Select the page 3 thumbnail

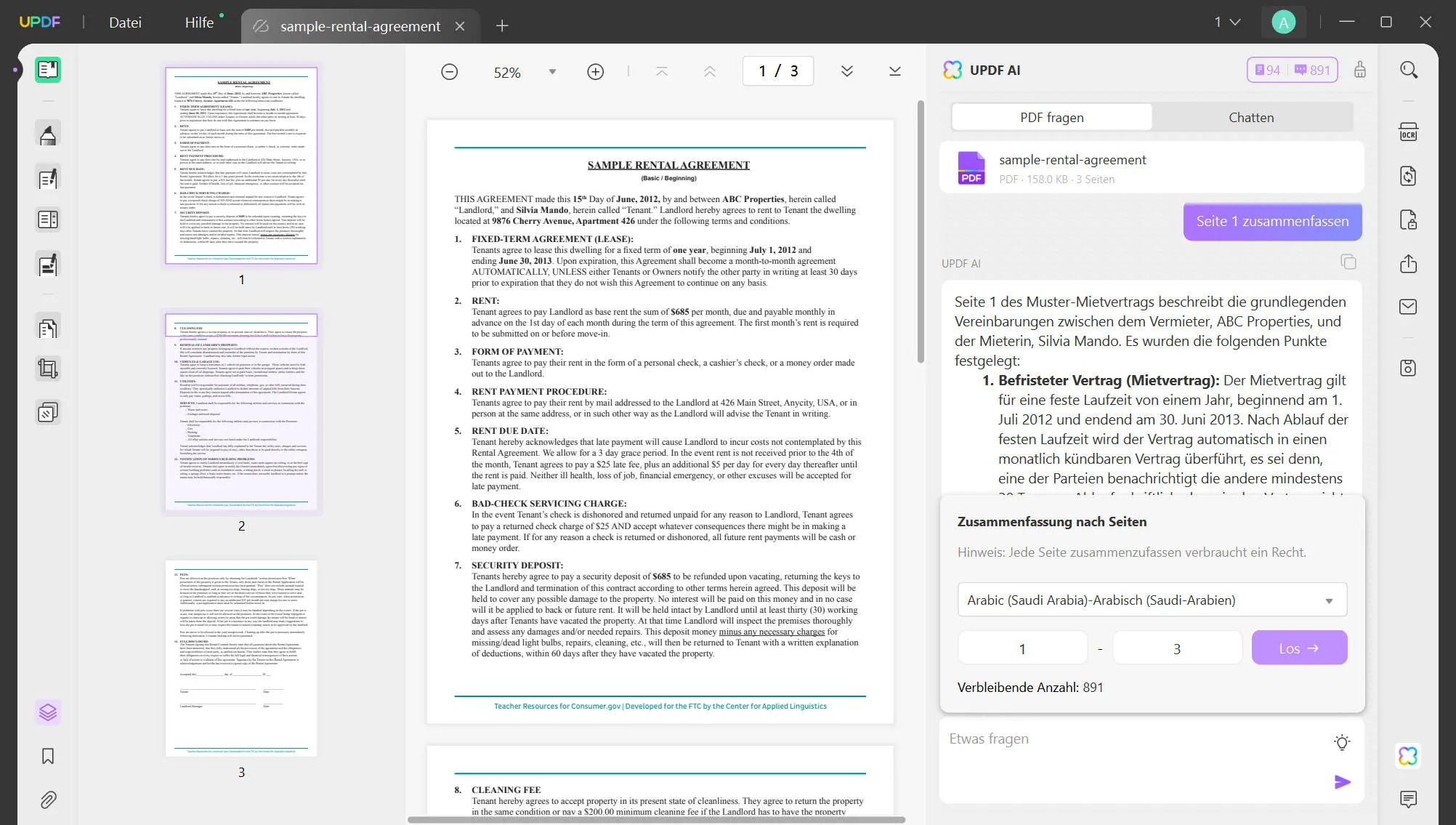(241, 659)
